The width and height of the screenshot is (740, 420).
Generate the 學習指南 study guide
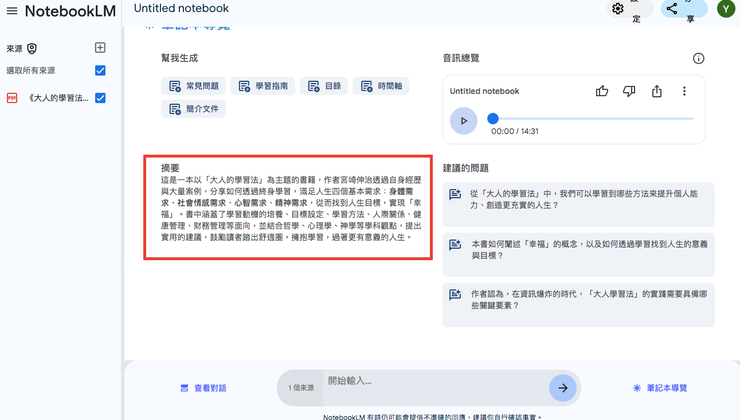(x=262, y=87)
